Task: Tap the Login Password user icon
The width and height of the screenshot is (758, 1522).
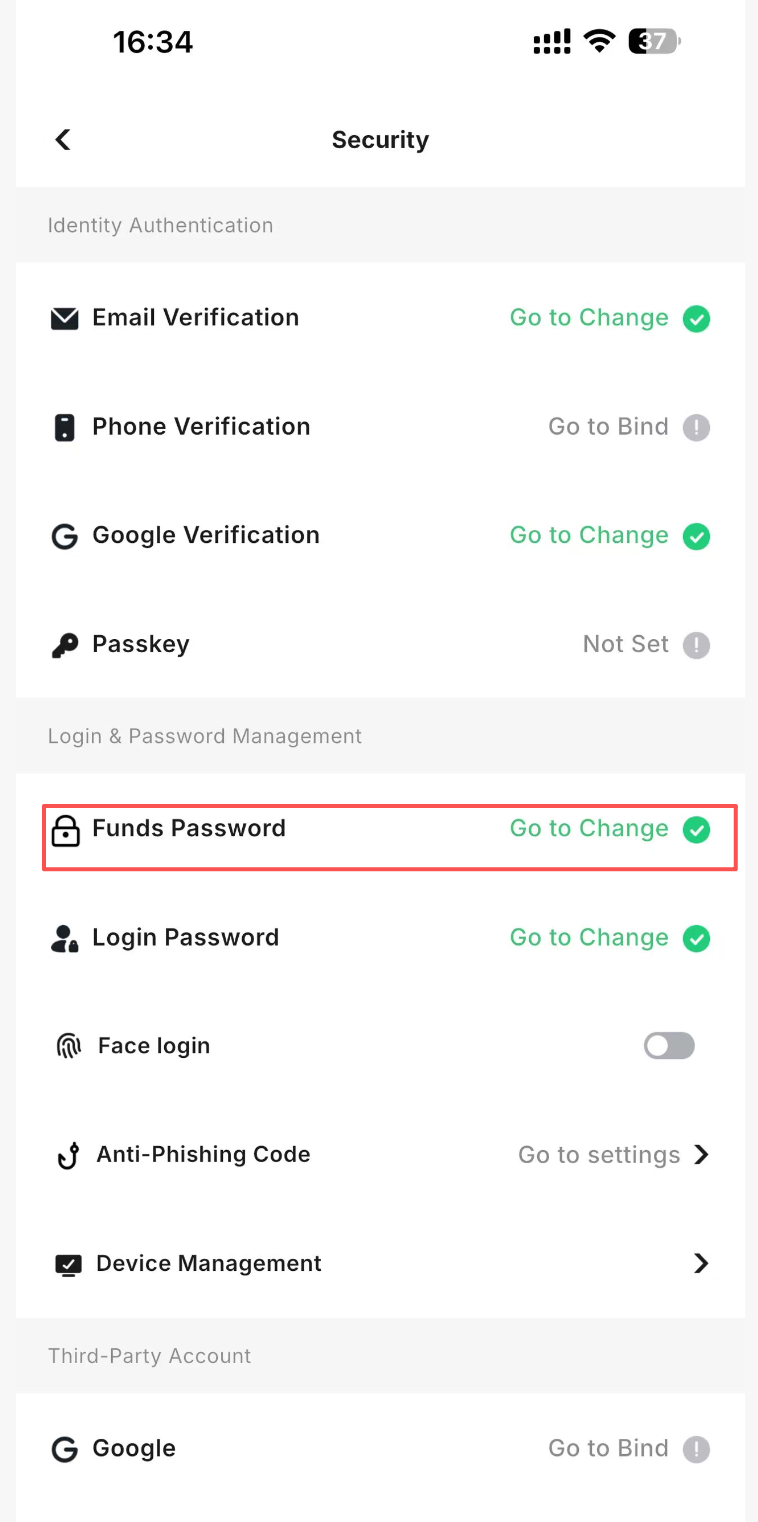Action: coord(64,939)
